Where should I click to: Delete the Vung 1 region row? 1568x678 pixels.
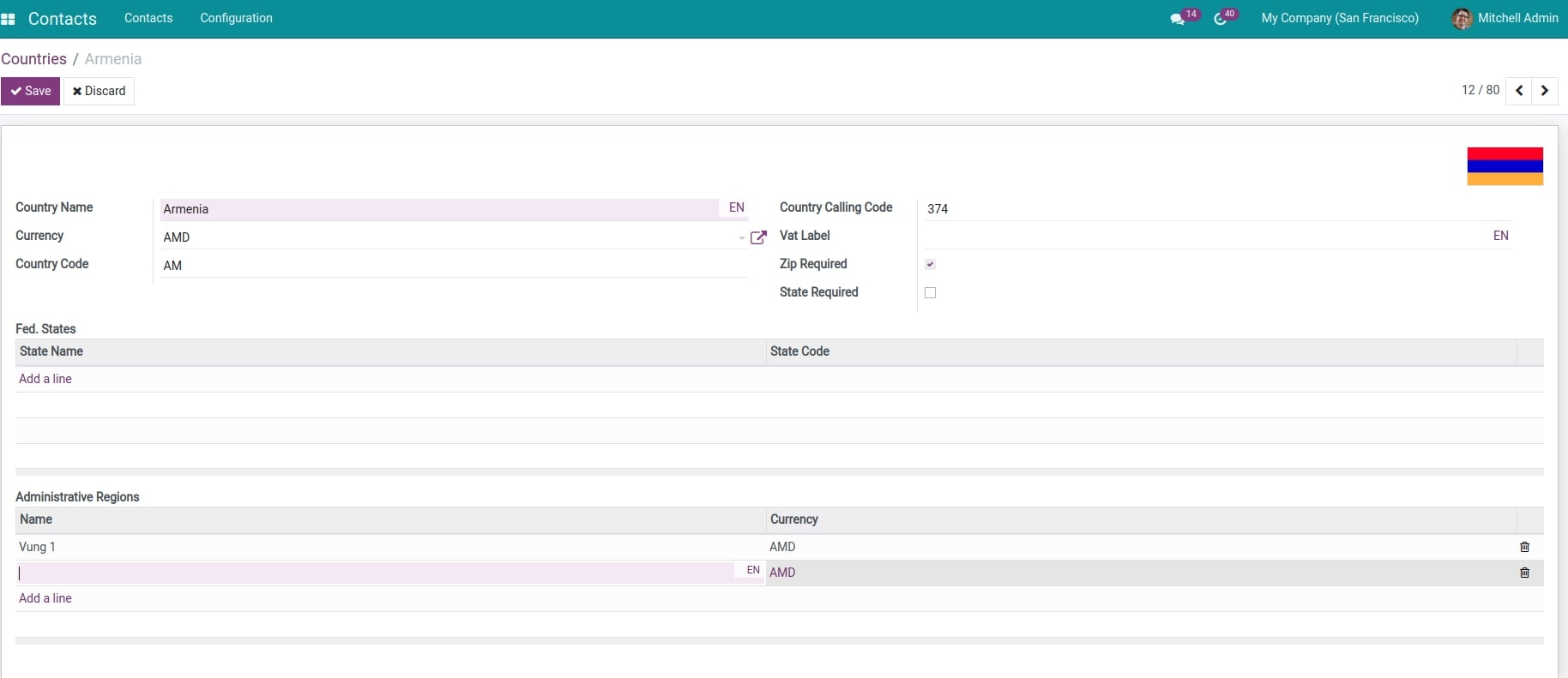tap(1524, 547)
